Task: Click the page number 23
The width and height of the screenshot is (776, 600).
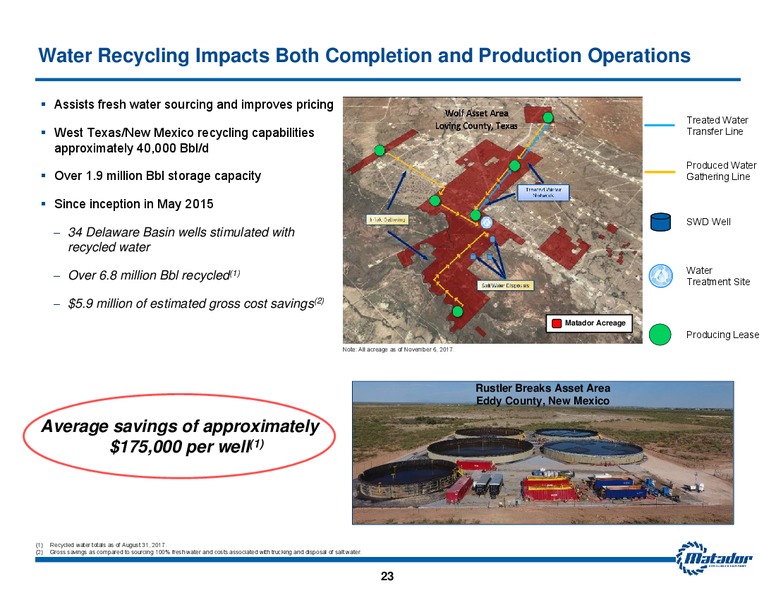Action: [x=387, y=576]
